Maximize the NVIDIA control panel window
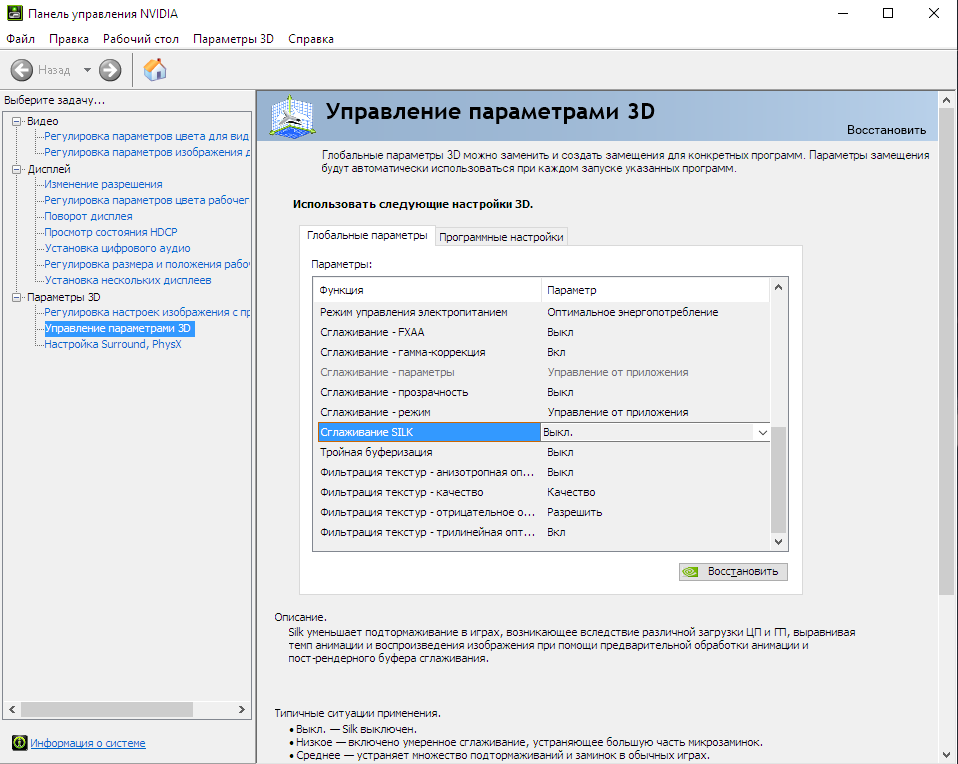Image resolution: width=958 pixels, height=764 pixels. pyautogui.click(x=888, y=13)
